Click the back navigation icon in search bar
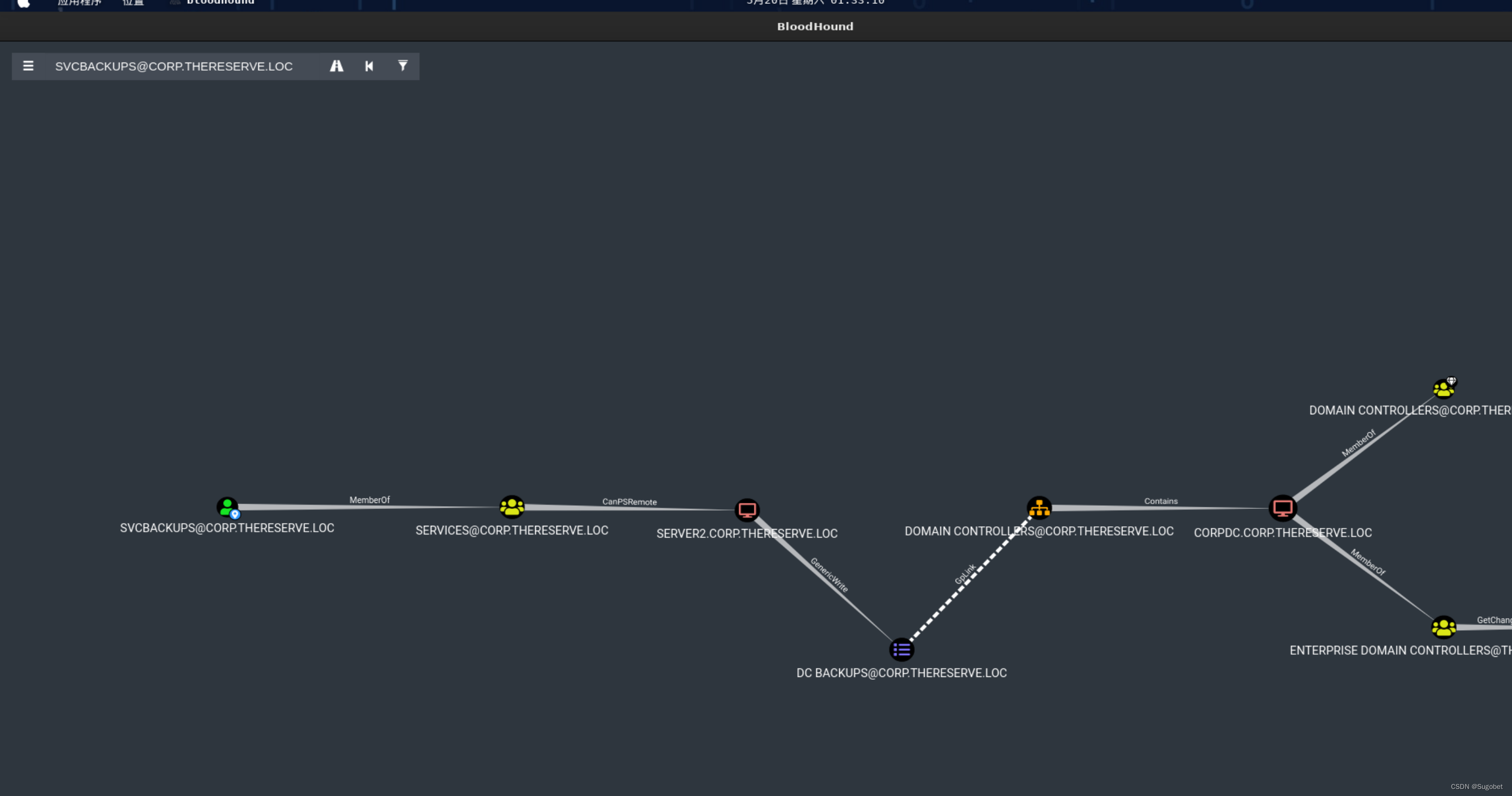 (x=369, y=66)
